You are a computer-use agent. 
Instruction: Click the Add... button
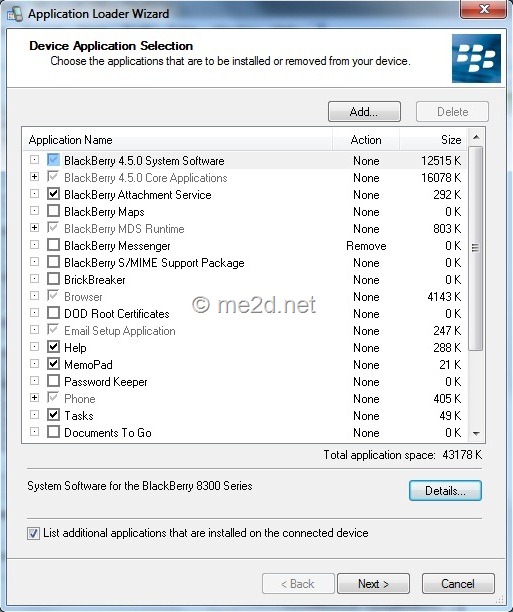[364, 112]
